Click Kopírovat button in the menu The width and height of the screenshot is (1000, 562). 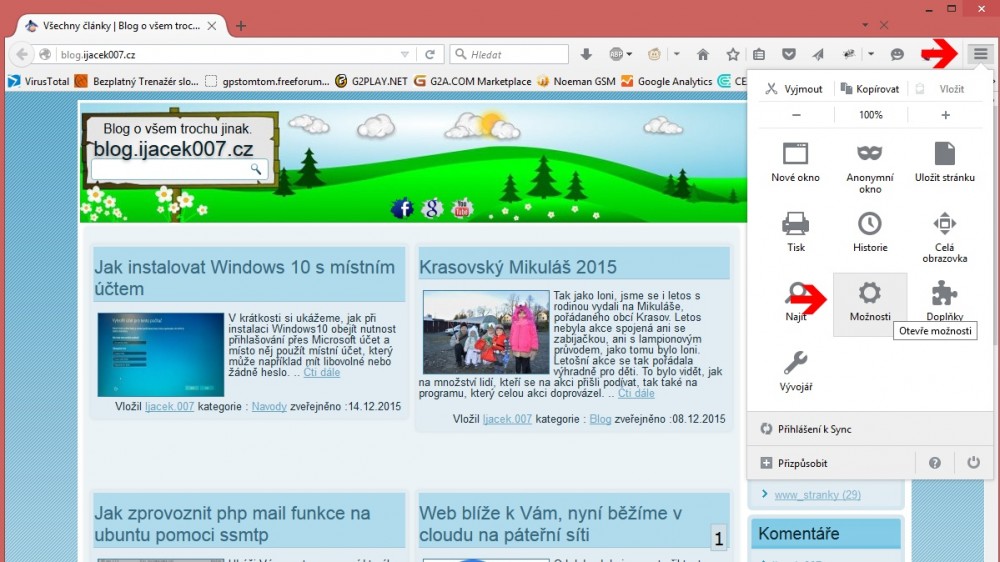tap(869, 89)
